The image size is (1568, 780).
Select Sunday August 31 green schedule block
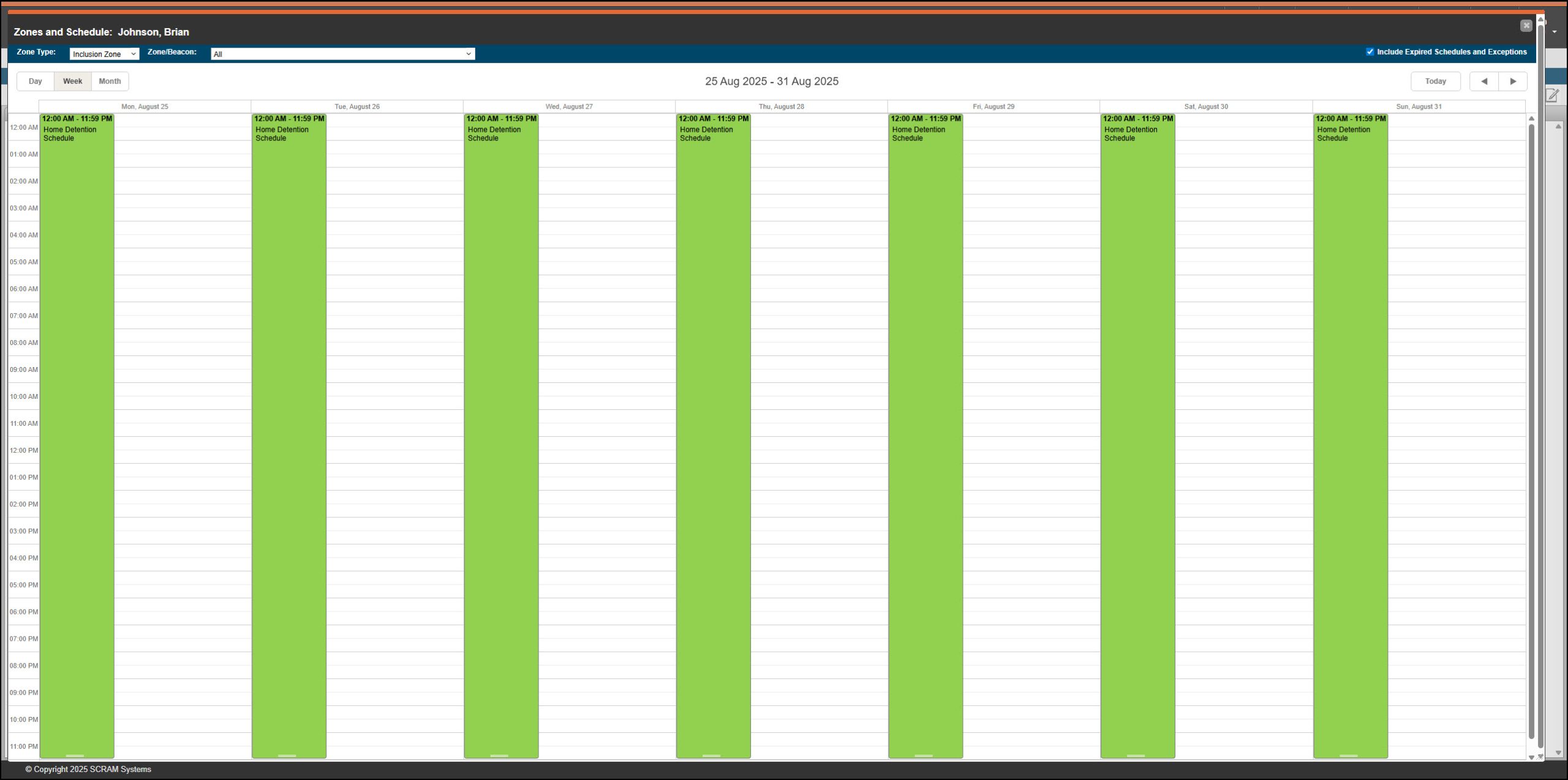(x=1350, y=429)
